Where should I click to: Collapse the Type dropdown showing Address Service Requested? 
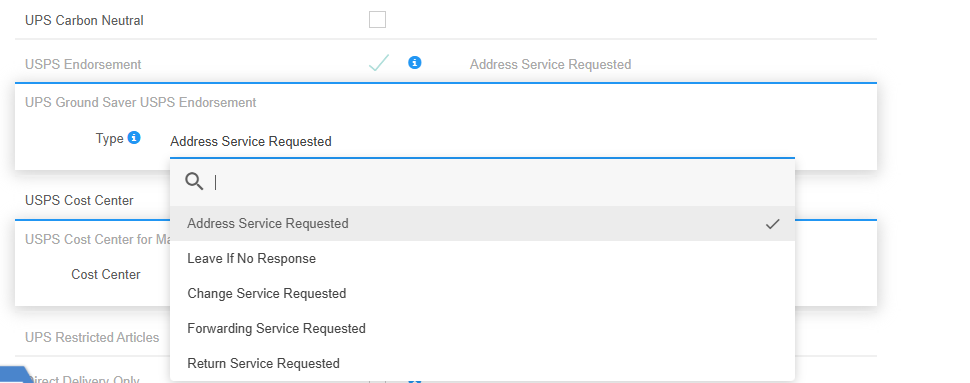(483, 142)
